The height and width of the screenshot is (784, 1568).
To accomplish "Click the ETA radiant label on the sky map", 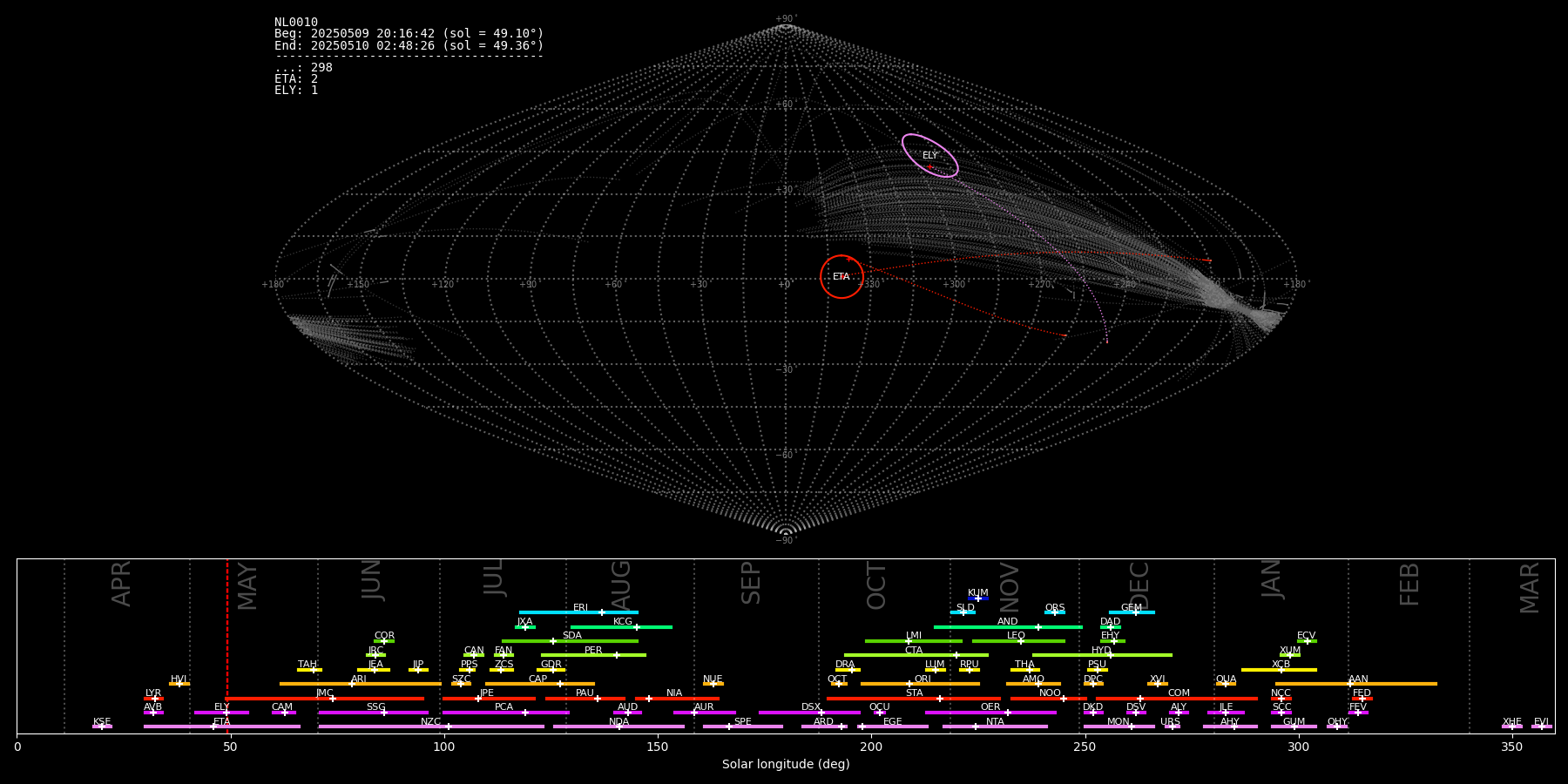I will 841,277.
